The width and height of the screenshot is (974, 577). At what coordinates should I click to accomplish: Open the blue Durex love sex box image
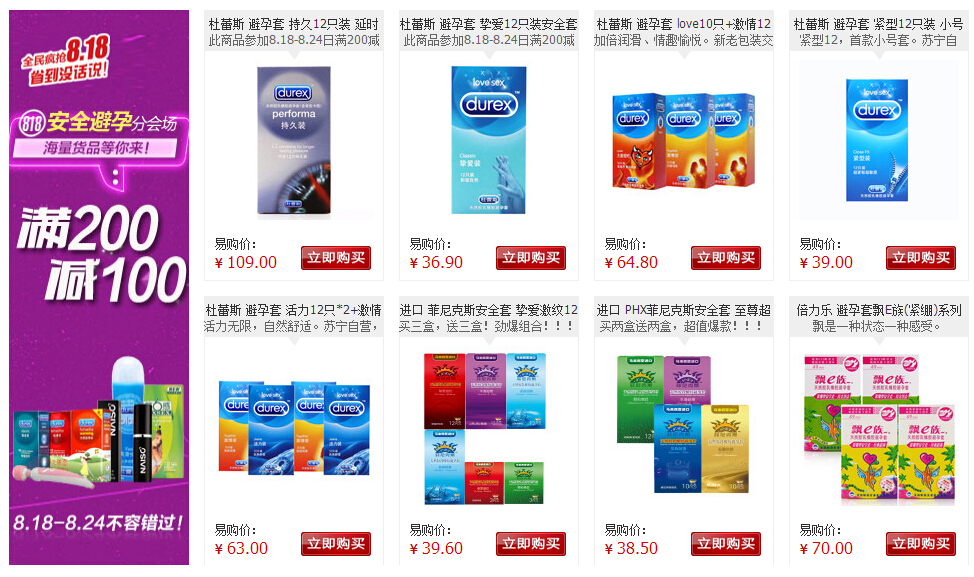[x=489, y=140]
